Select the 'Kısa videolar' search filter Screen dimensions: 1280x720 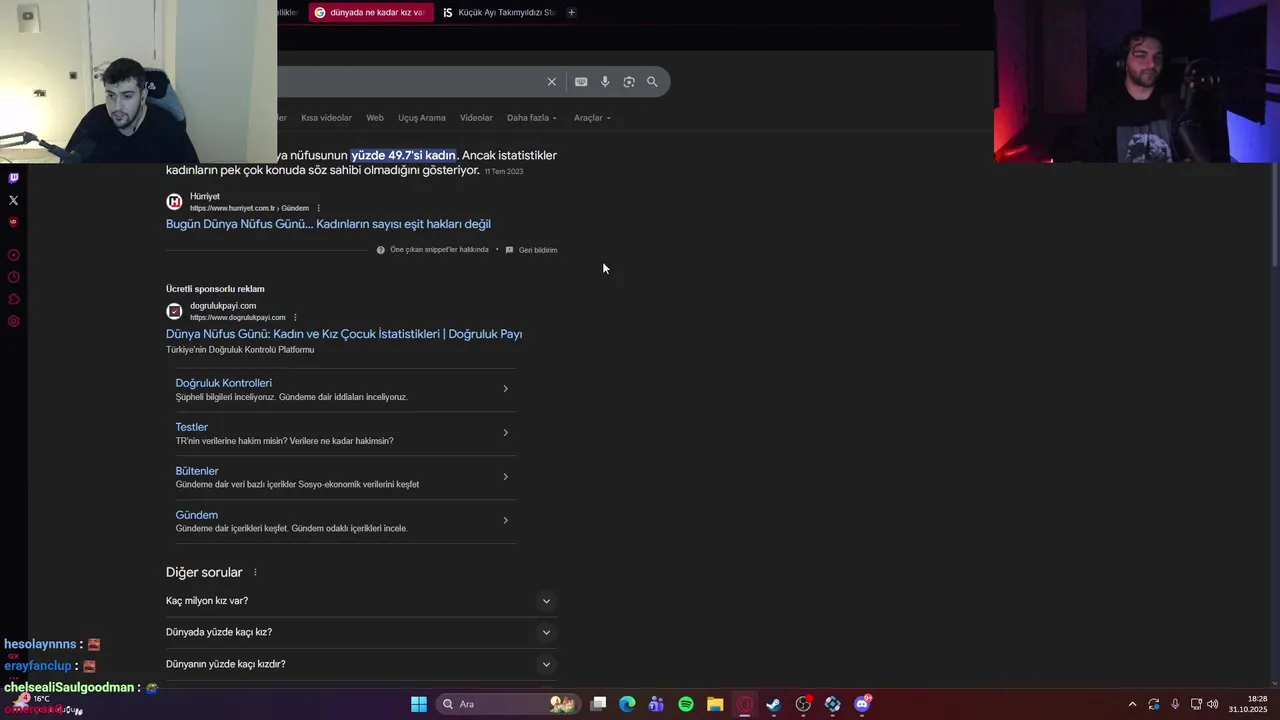tap(326, 118)
